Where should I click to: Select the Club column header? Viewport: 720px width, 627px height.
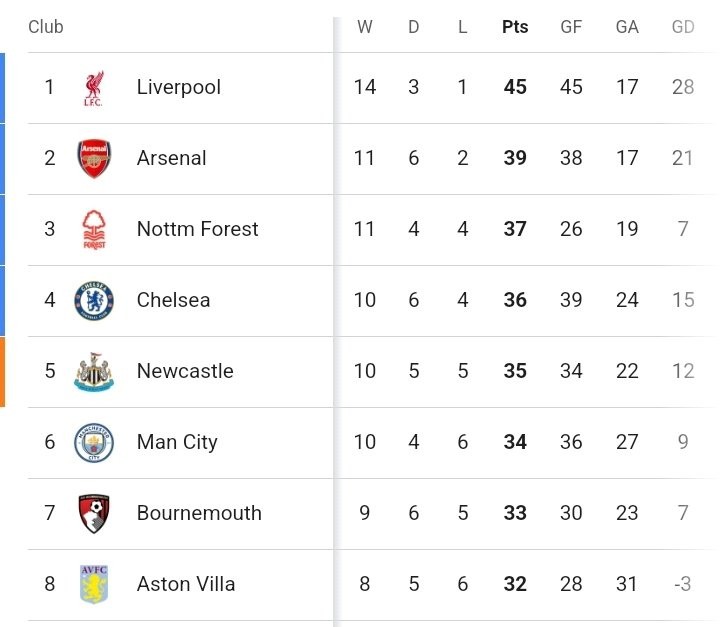tap(46, 27)
